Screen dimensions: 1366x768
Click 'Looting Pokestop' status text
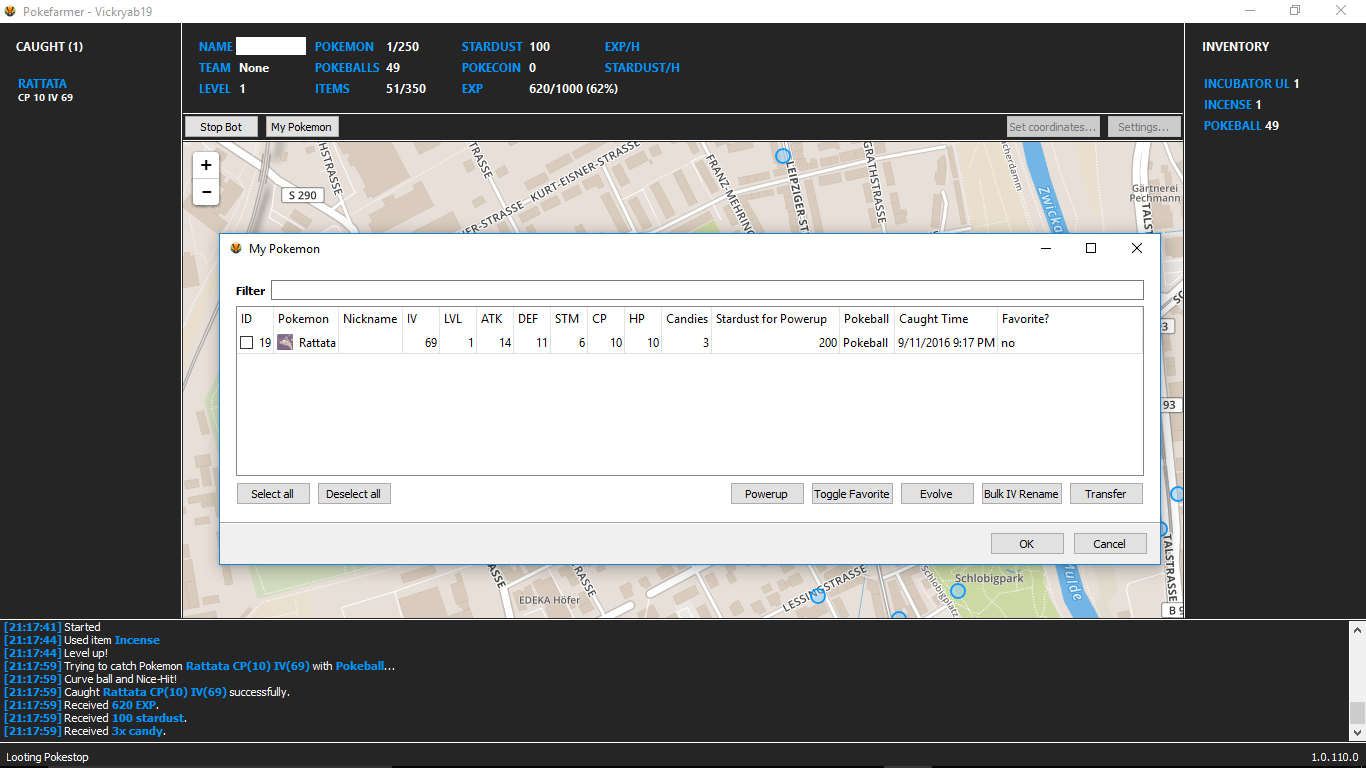pyautogui.click(x=48, y=757)
